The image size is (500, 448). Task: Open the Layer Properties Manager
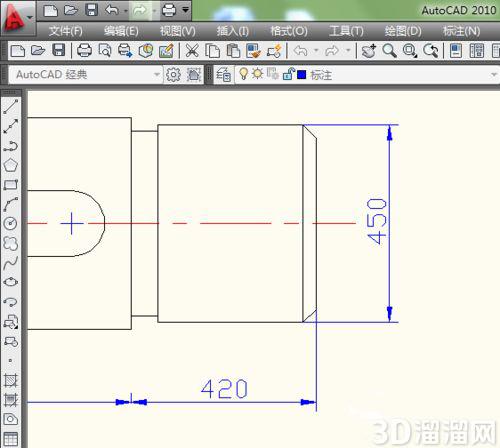click(223, 74)
